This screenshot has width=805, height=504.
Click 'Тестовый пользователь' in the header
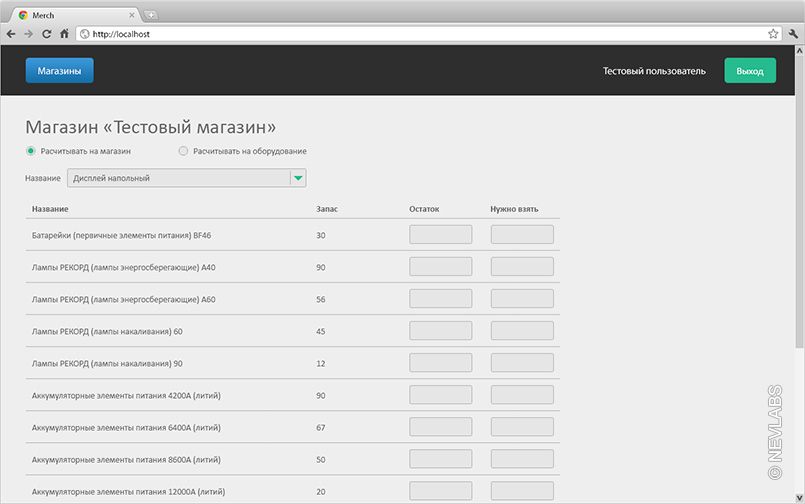(x=654, y=71)
